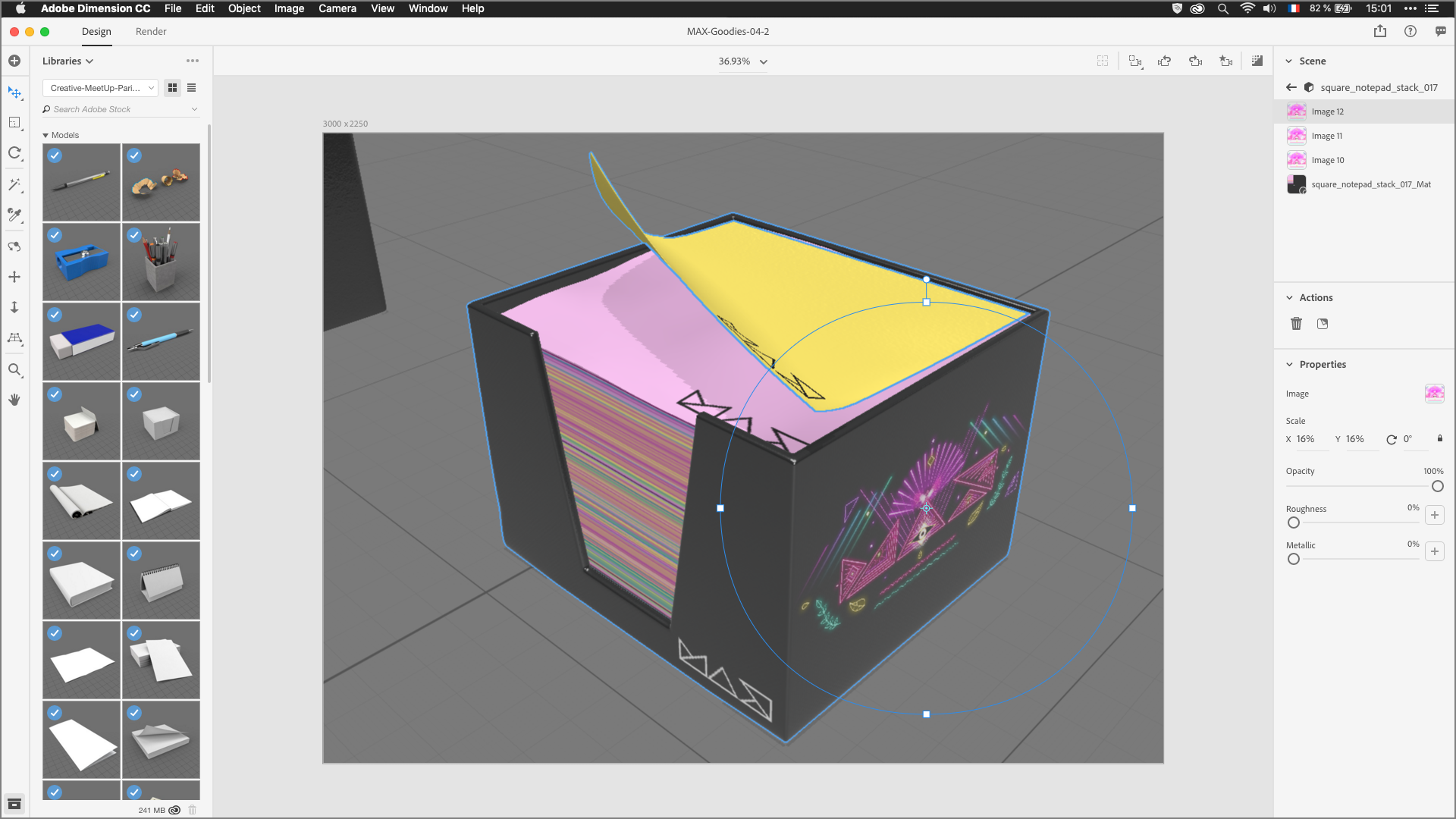The height and width of the screenshot is (819, 1456).
Task: Select the Sampler eyedropper tool
Action: [14, 215]
